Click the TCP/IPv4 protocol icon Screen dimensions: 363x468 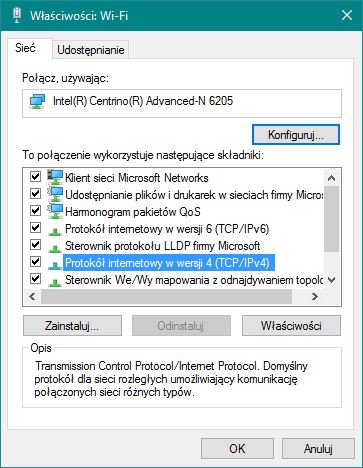[55, 264]
